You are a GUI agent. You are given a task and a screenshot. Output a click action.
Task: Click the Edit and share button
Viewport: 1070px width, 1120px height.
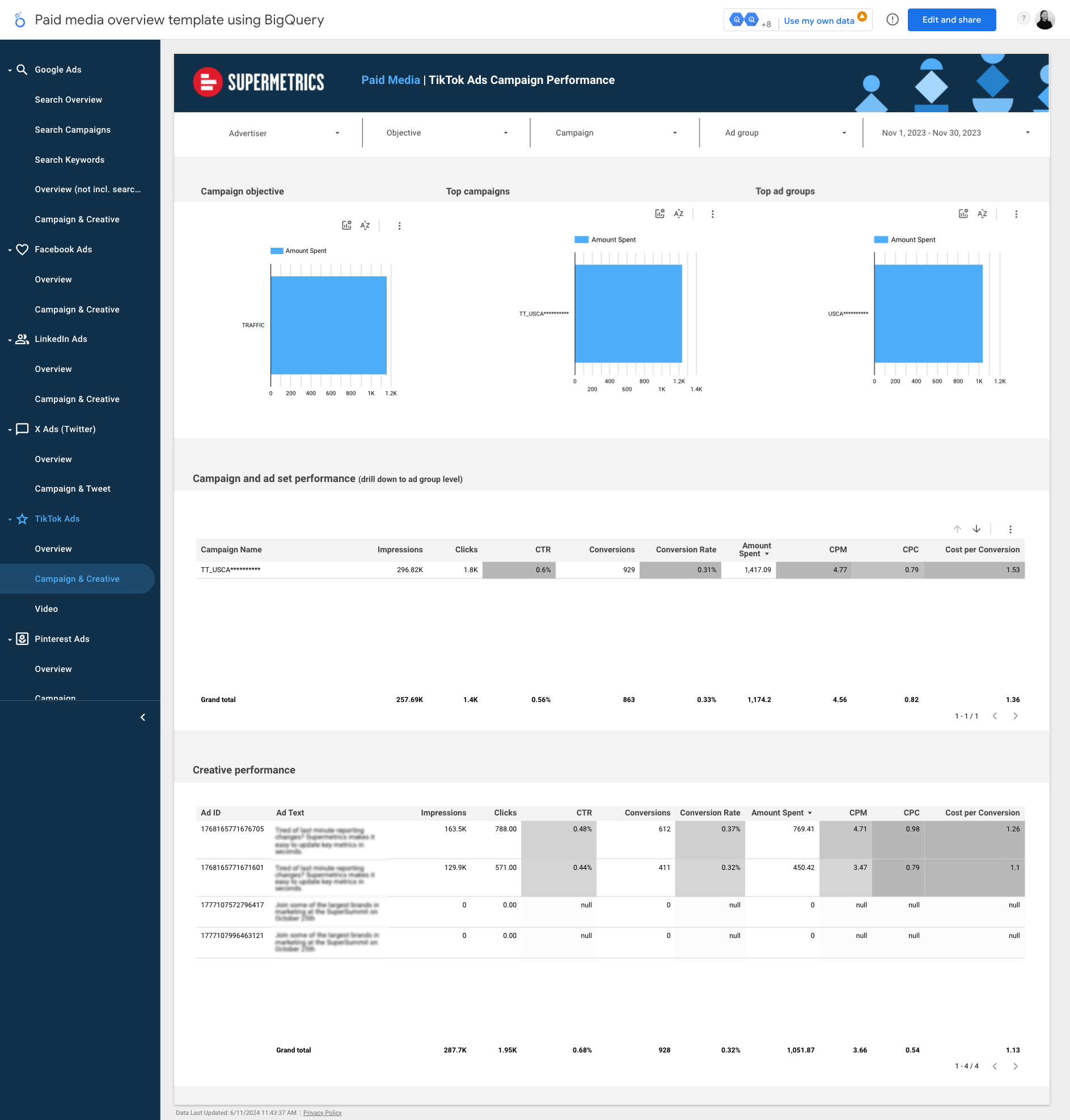(x=951, y=20)
